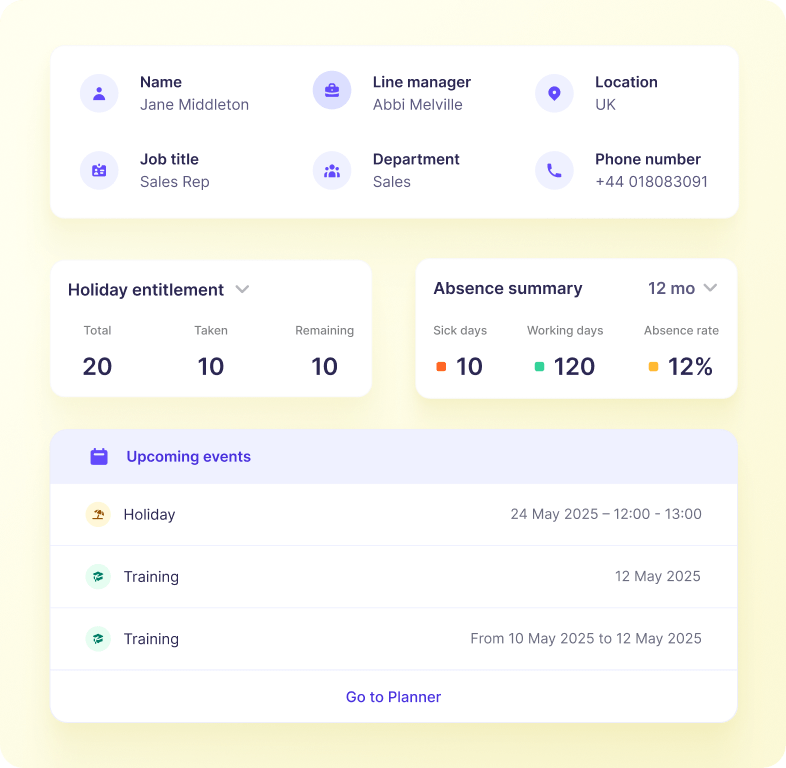Expand the Holiday entitlement chevron

pos(242,290)
